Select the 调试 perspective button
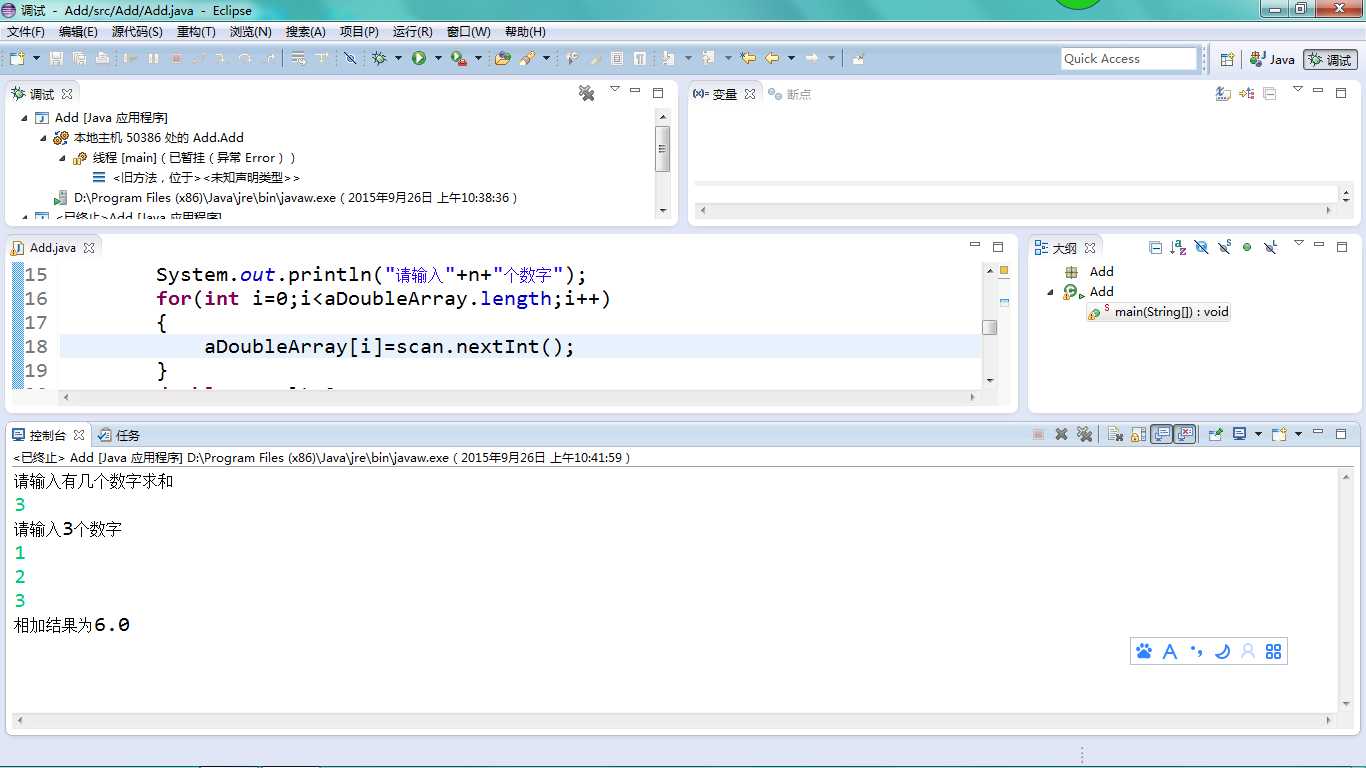The image size is (1366, 768). (x=1330, y=59)
